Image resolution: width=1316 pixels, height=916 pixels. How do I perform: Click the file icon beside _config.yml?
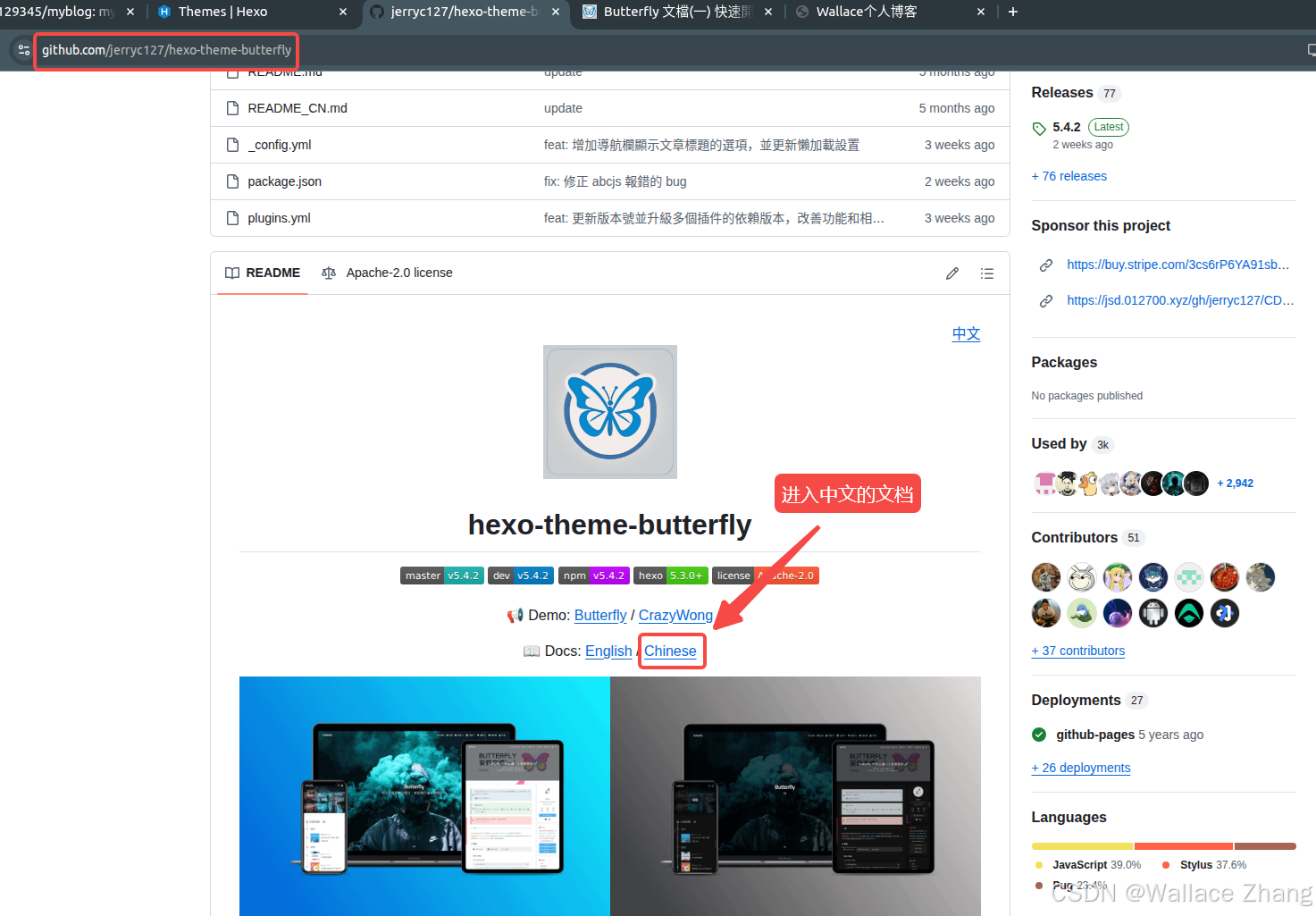232,145
